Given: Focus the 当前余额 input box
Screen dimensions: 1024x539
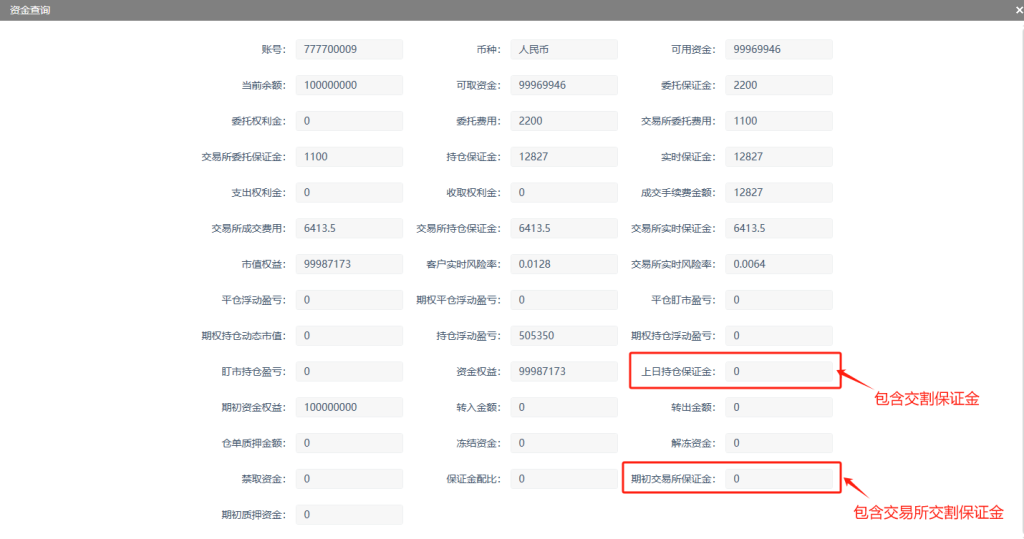Looking at the screenshot, I should click(x=349, y=85).
